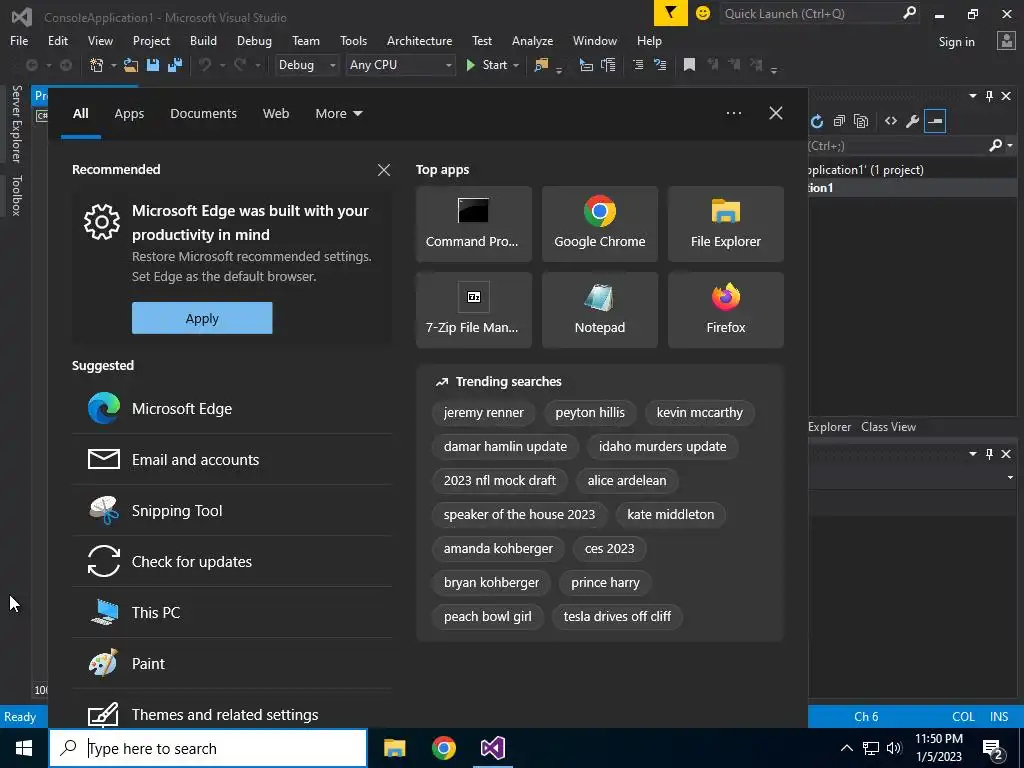Click the taskbar 'Type here to search' box
1024x768 pixels.
pos(208,748)
